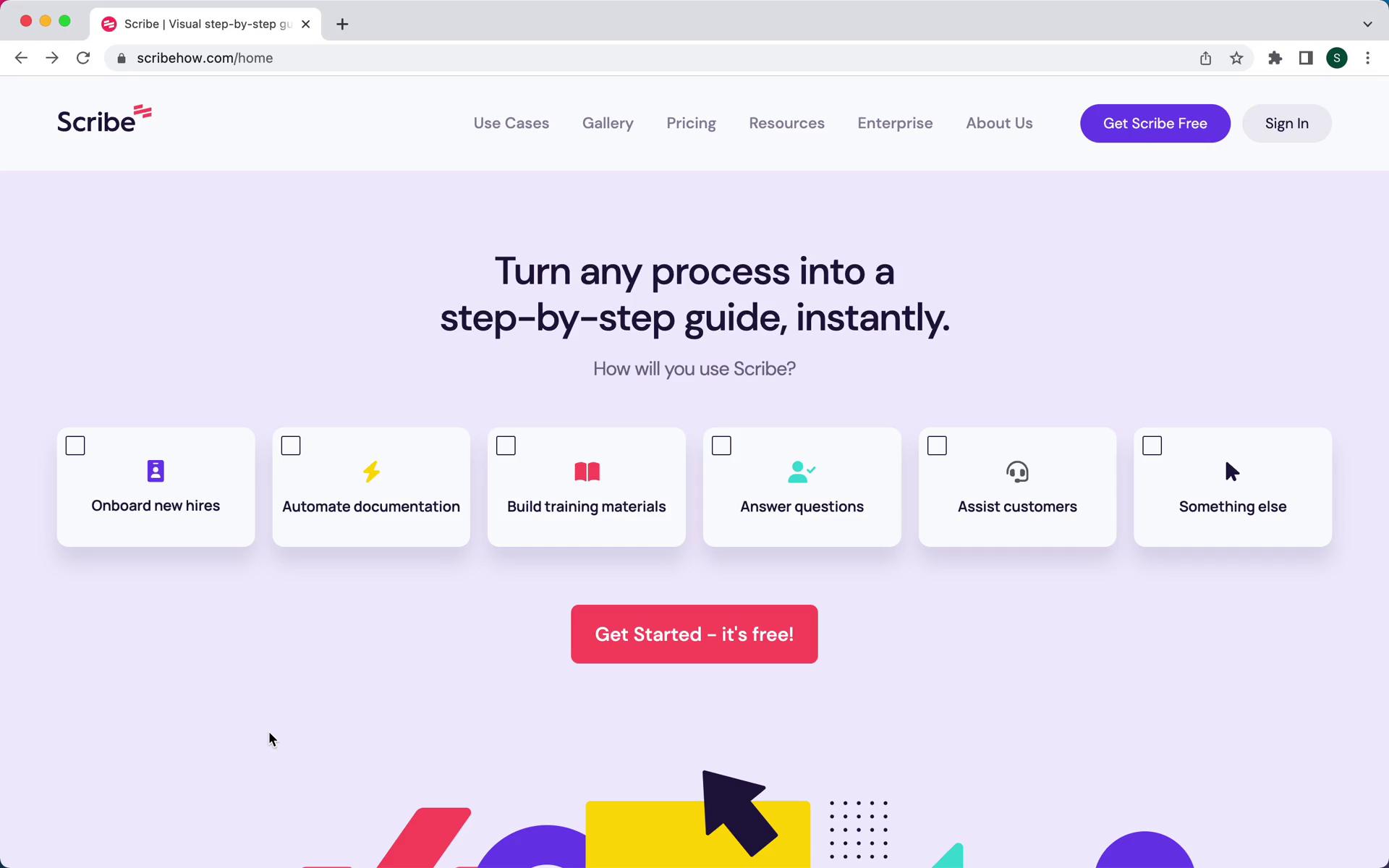Click the headset 'Assist customers' icon
This screenshot has height=868, width=1389.
pos(1017,471)
